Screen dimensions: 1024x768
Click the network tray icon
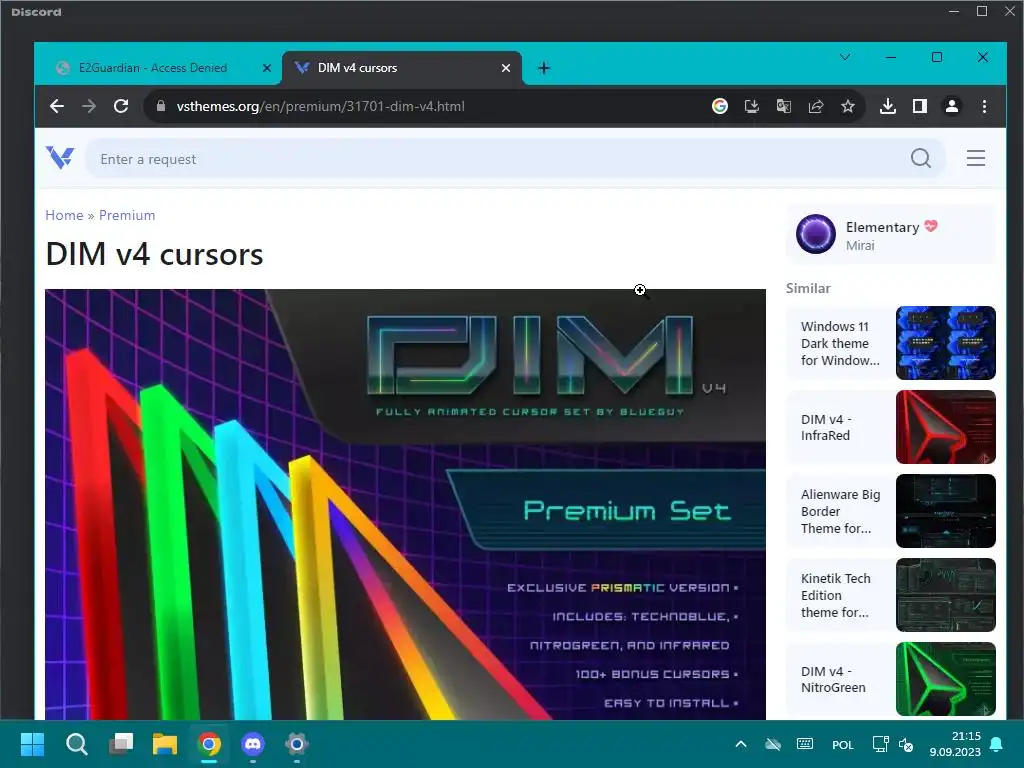click(880, 744)
